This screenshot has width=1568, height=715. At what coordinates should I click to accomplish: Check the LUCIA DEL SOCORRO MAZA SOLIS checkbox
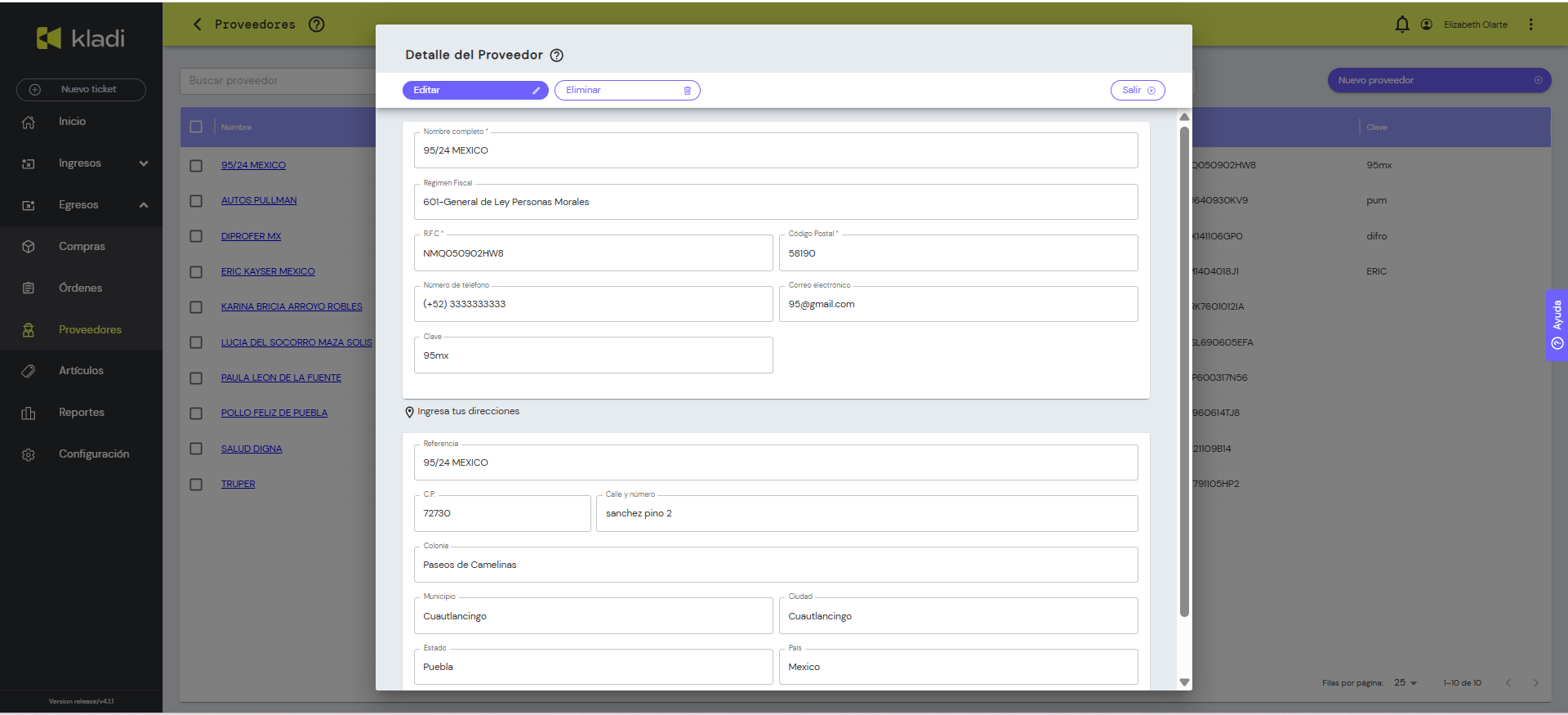pos(196,342)
